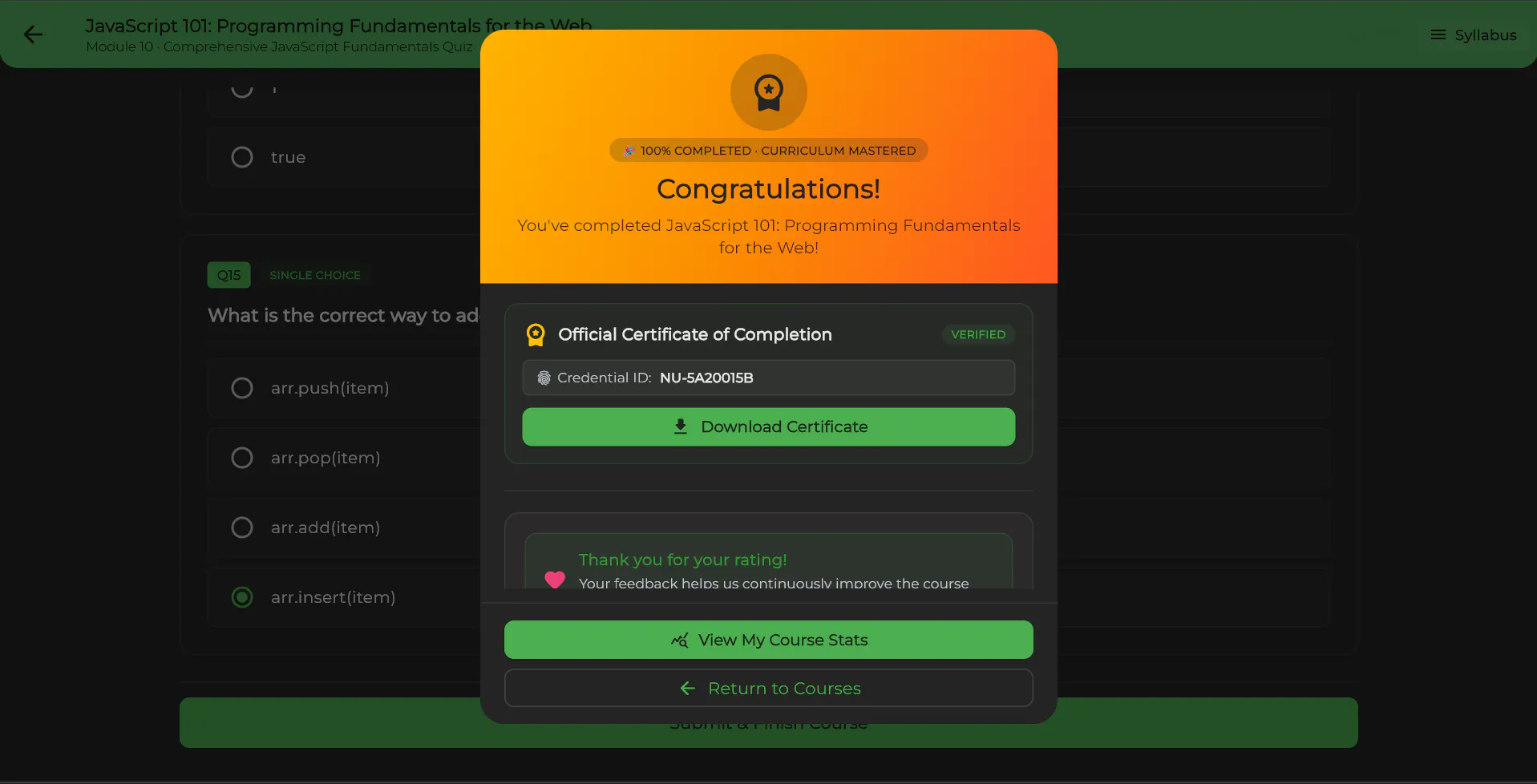Image resolution: width=1537 pixels, height=784 pixels.
Task: Click Return to Courses
Action: [x=768, y=688]
